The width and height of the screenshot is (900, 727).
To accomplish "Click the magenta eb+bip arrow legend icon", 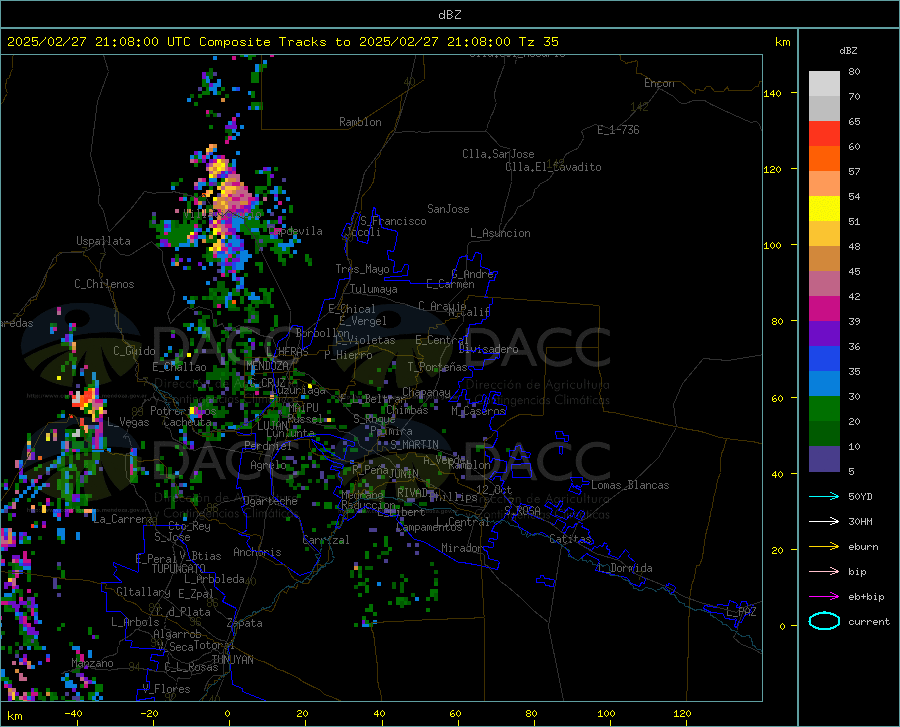I will click(824, 597).
